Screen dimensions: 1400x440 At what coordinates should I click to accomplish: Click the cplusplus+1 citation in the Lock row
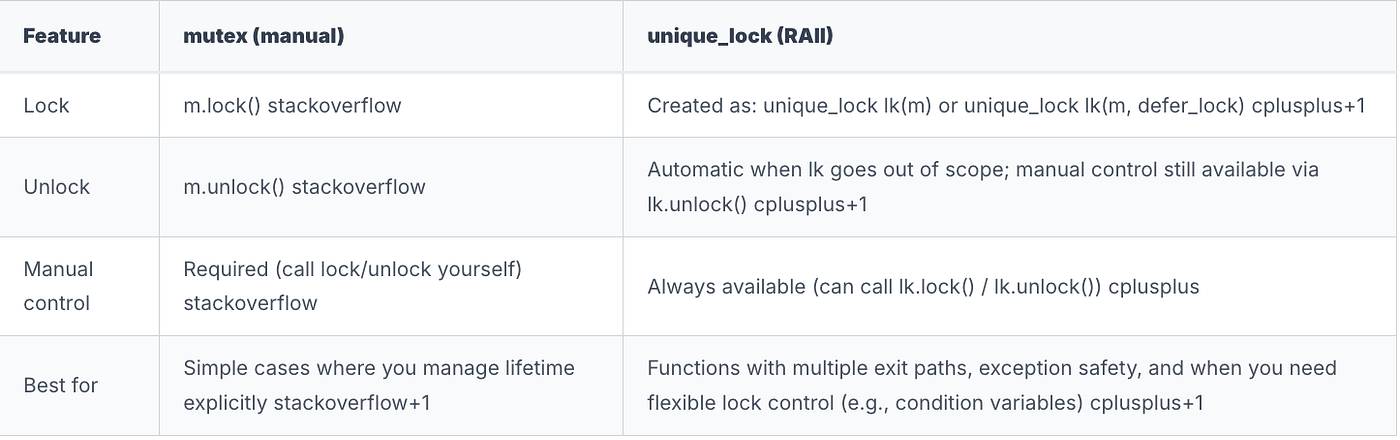(x=1308, y=105)
